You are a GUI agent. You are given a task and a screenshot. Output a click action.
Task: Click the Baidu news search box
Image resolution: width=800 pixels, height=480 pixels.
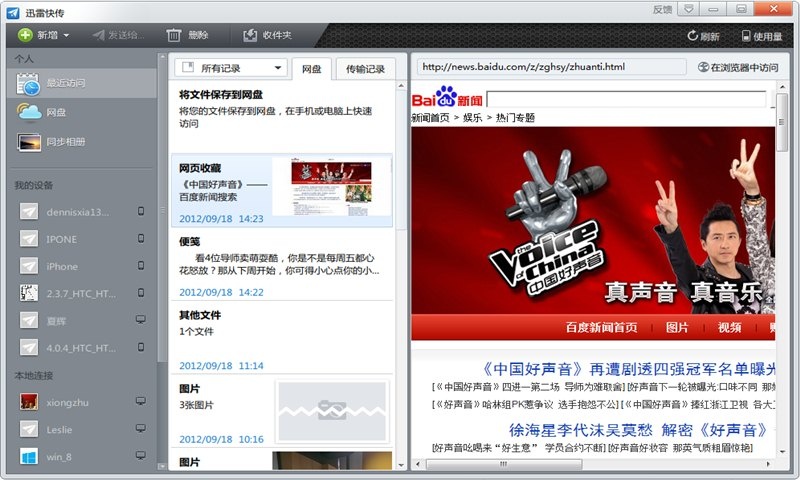click(x=627, y=99)
